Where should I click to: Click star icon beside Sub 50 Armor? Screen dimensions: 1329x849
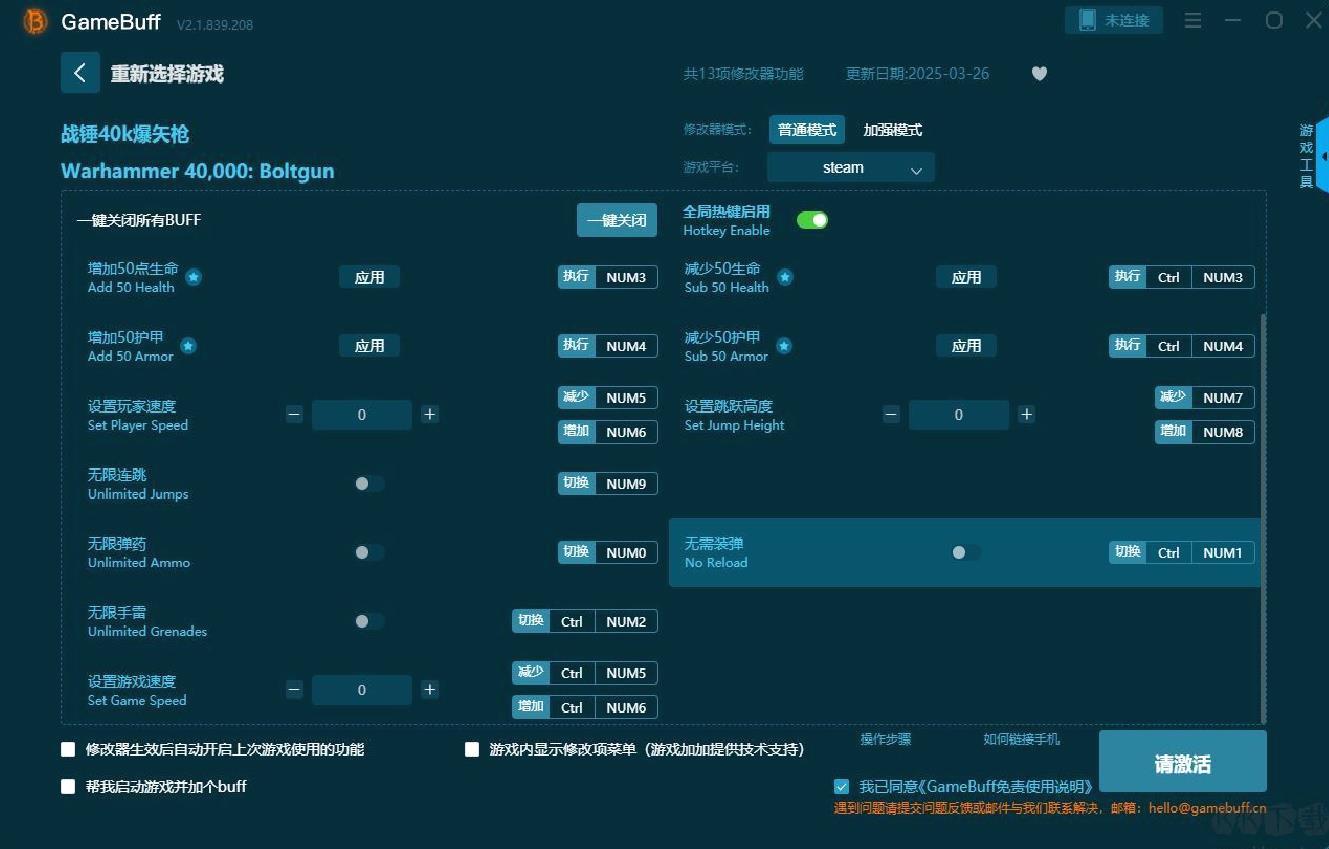pos(784,346)
